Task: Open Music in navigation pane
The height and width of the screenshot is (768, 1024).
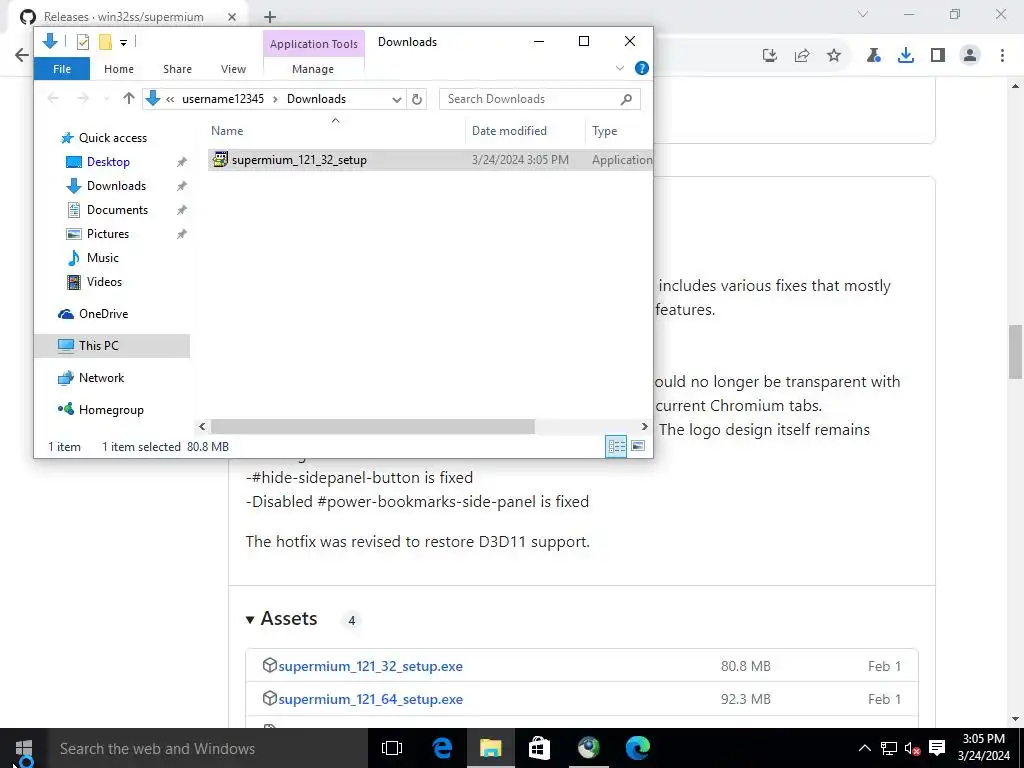Action: (103, 258)
